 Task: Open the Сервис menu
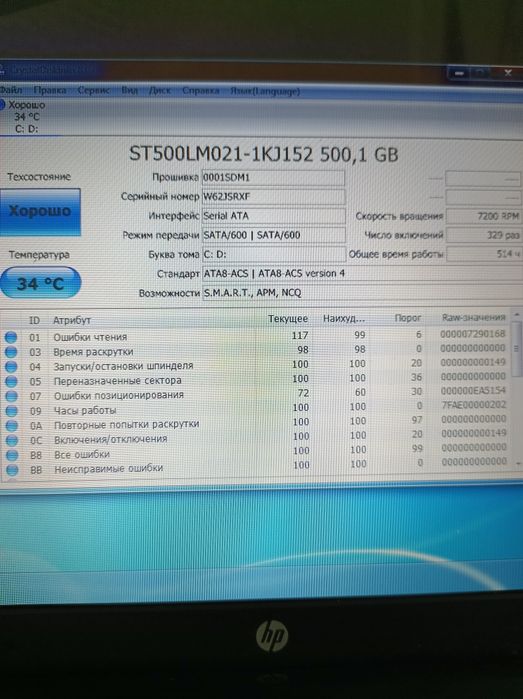coord(94,90)
